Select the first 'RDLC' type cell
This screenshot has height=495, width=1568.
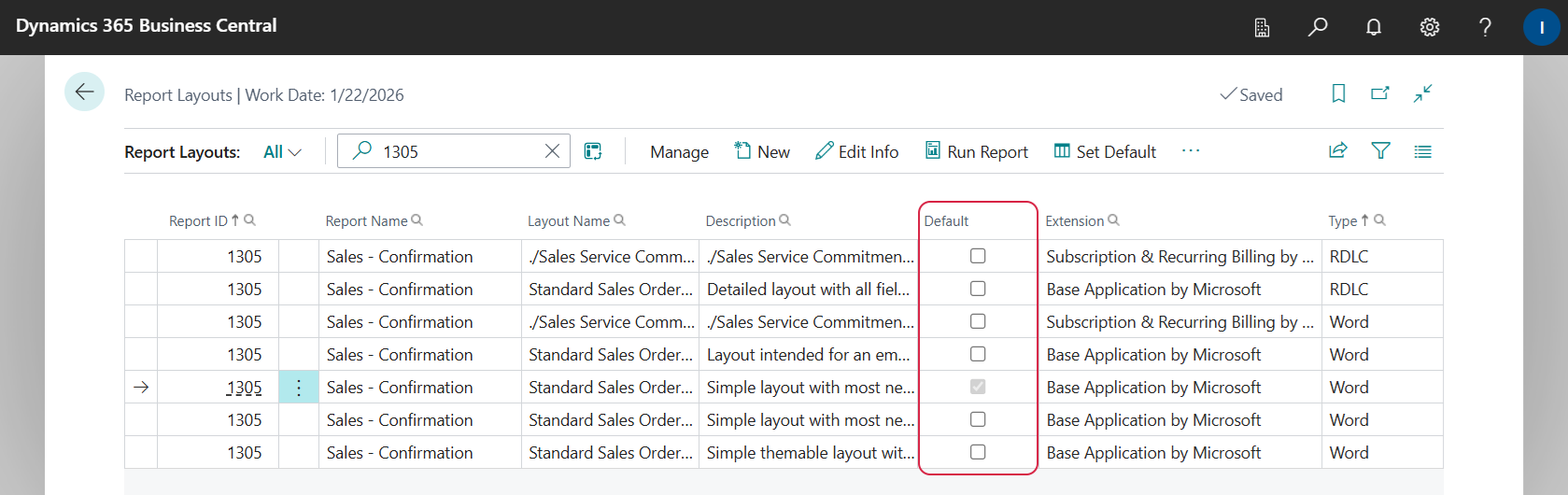(1382, 257)
